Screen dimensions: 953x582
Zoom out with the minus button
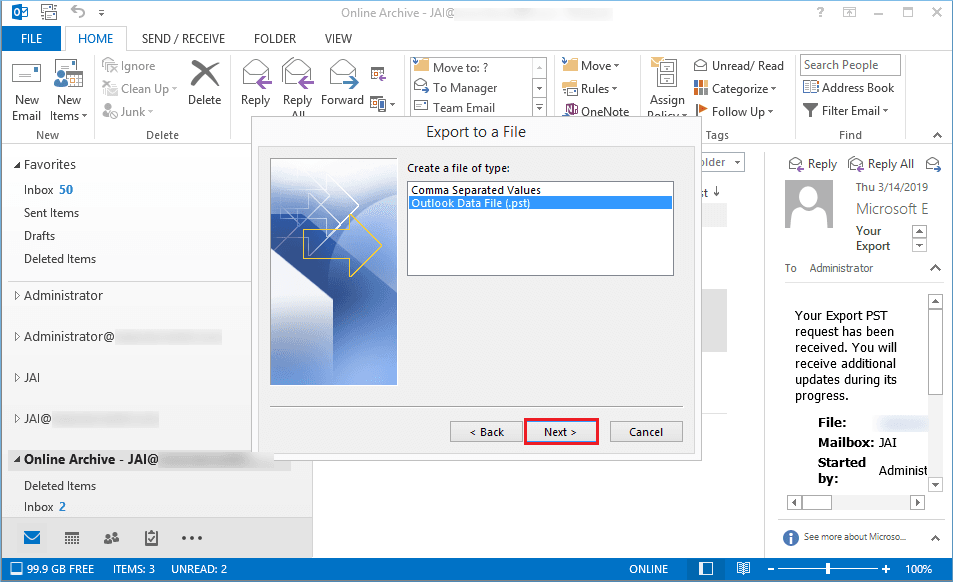tap(771, 569)
